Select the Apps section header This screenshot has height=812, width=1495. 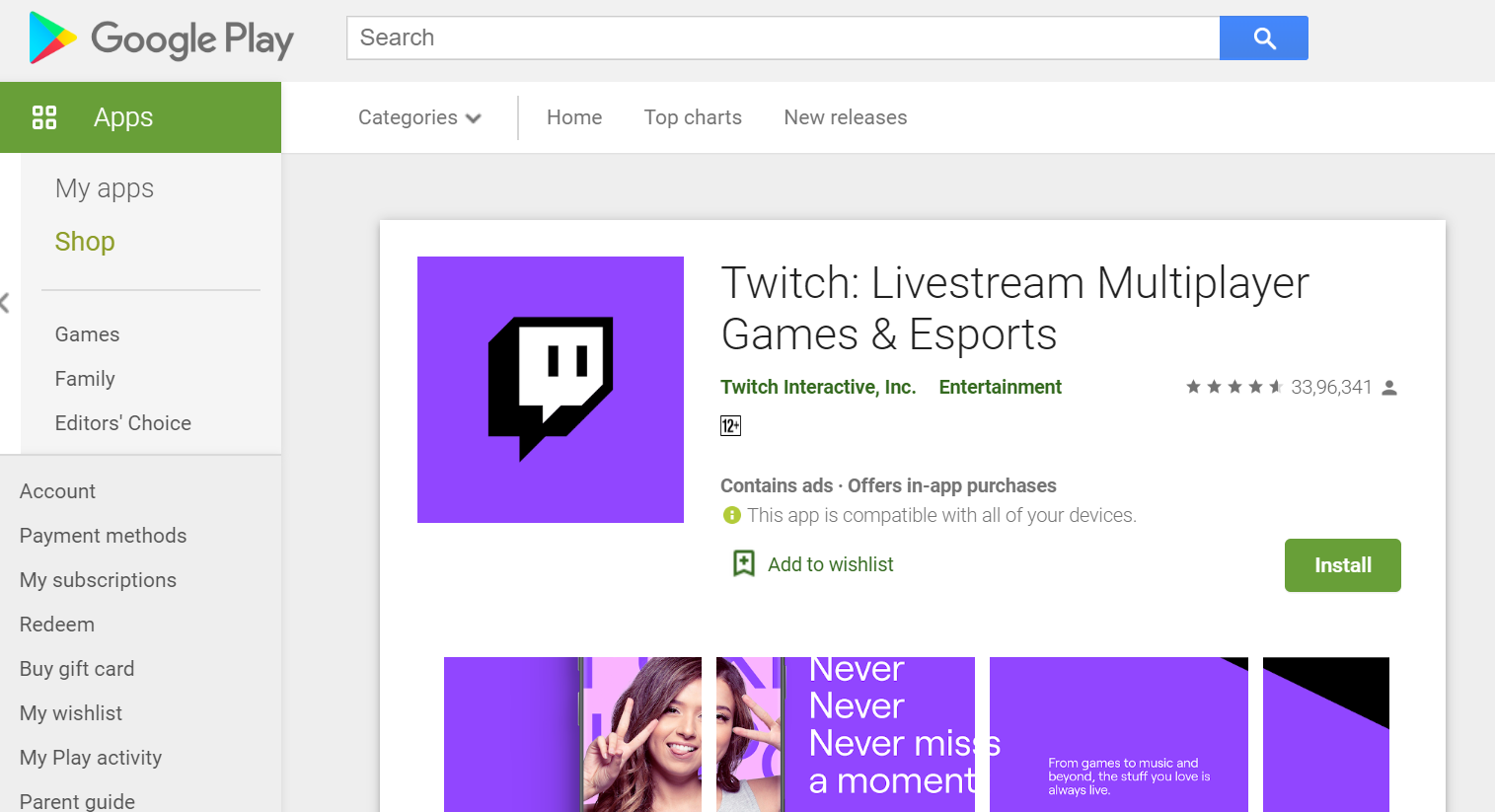(x=140, y=117)
